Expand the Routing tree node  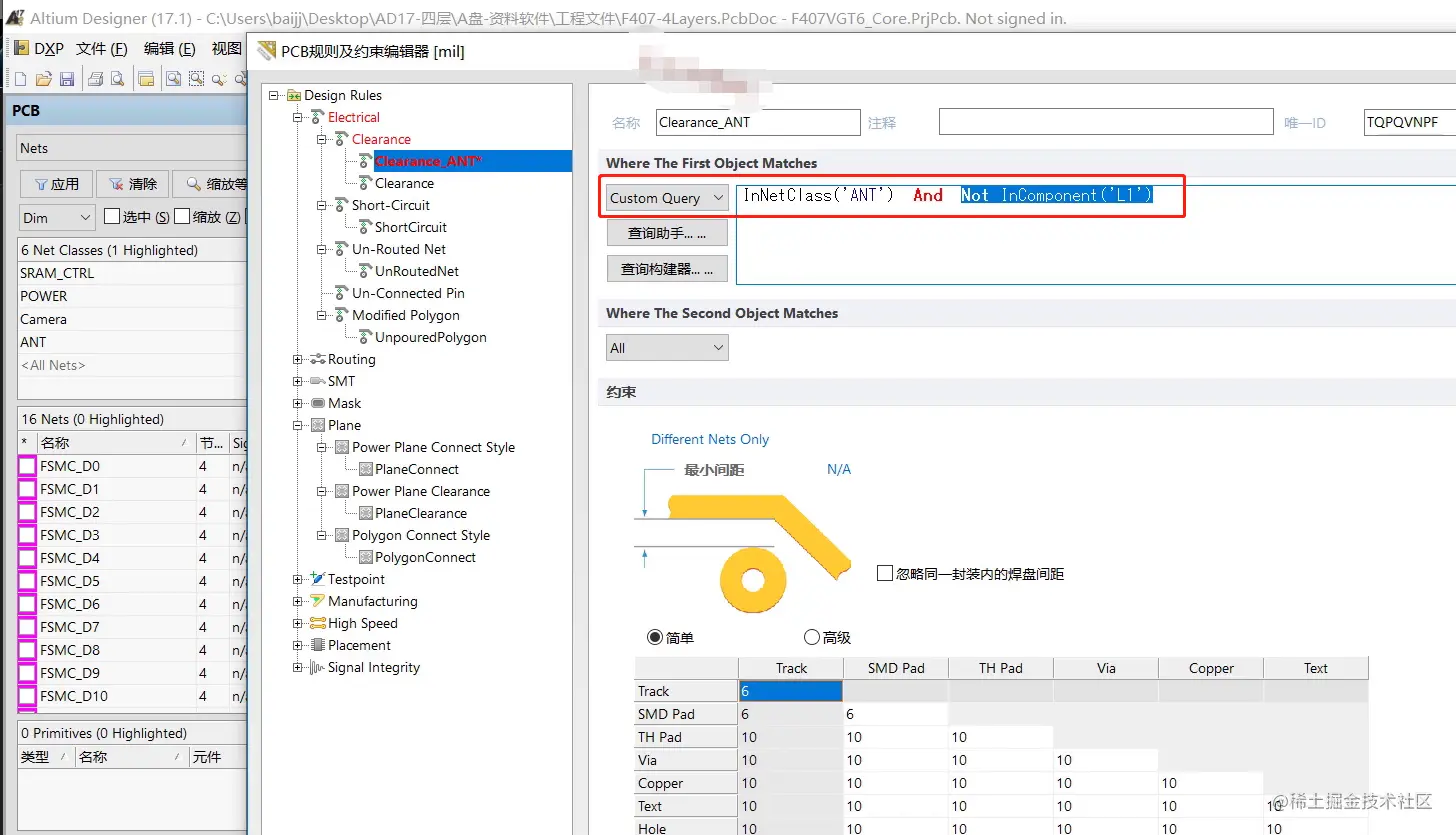click(x=297, y=360)
